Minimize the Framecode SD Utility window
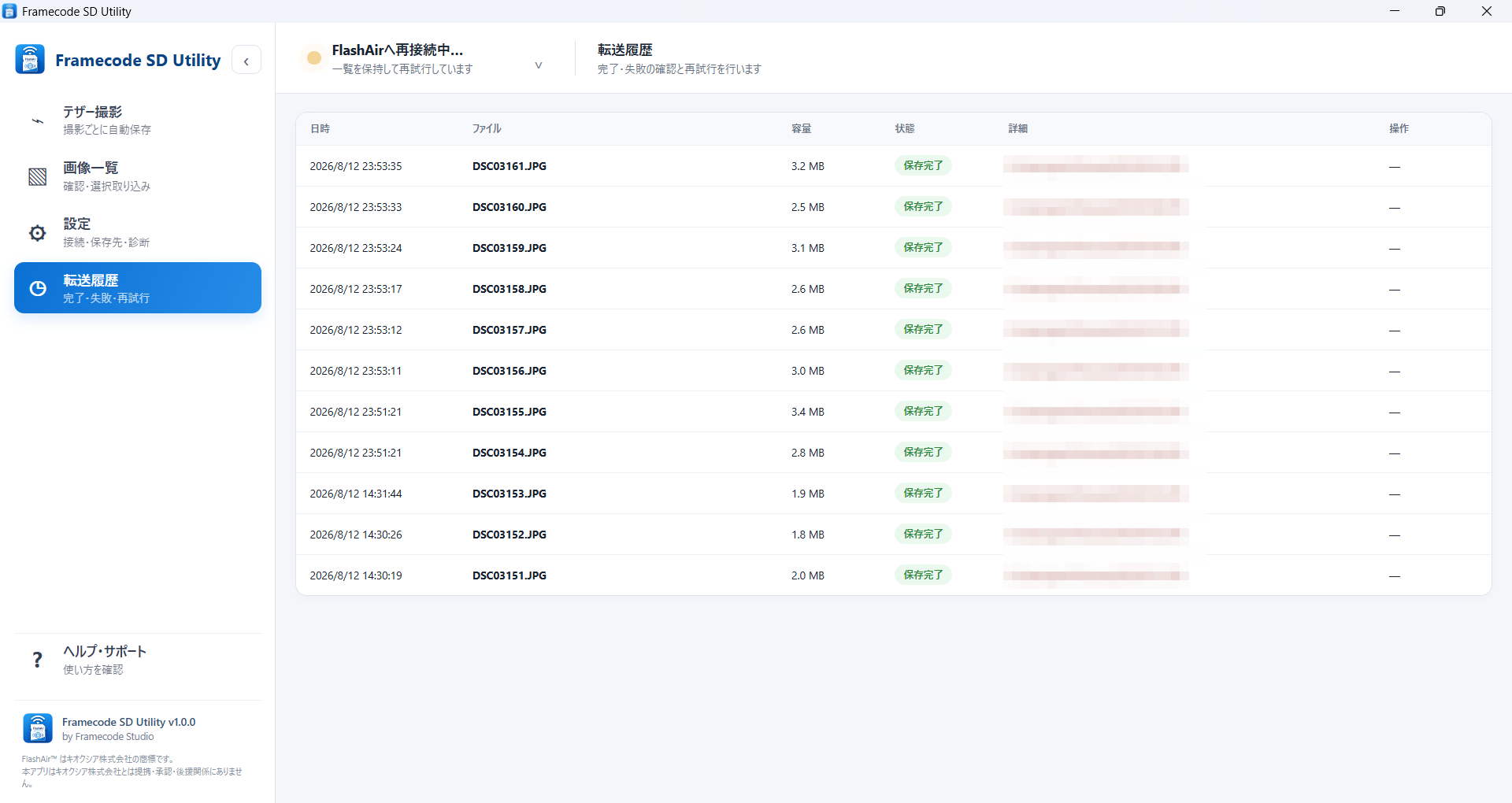Viewport: 1512px width, 803px height. 1394,11
